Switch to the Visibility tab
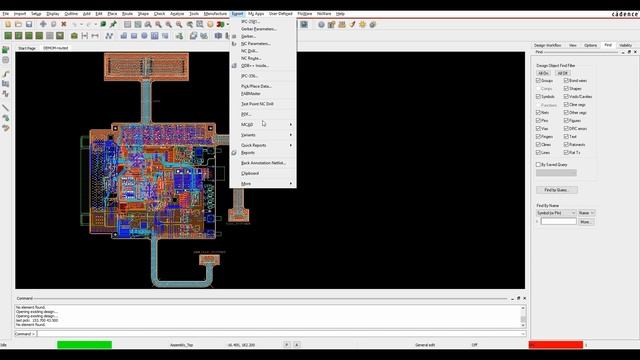 [x=625, y=45]
